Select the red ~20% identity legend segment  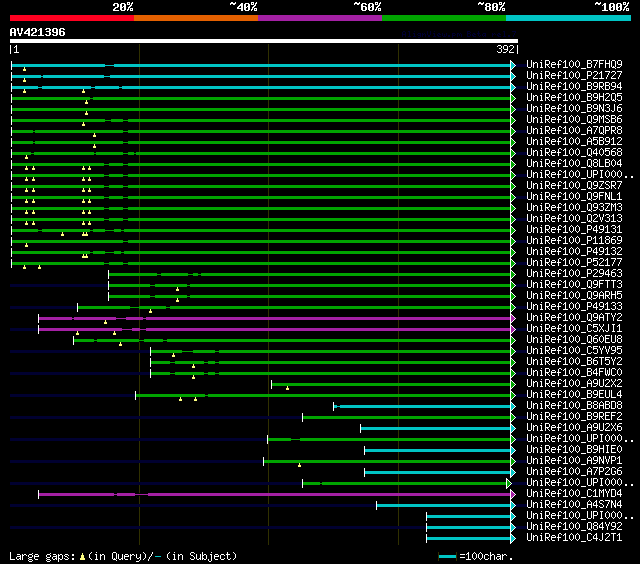tap(71, 18)
